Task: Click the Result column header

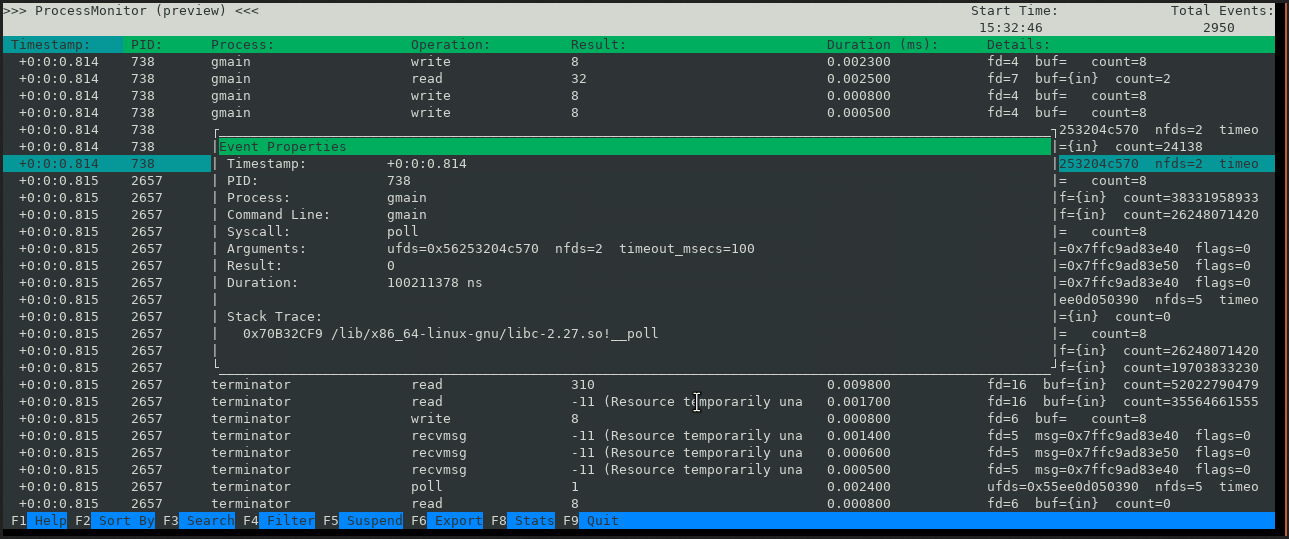Action: pyautogui.click(x=598, y=45)
